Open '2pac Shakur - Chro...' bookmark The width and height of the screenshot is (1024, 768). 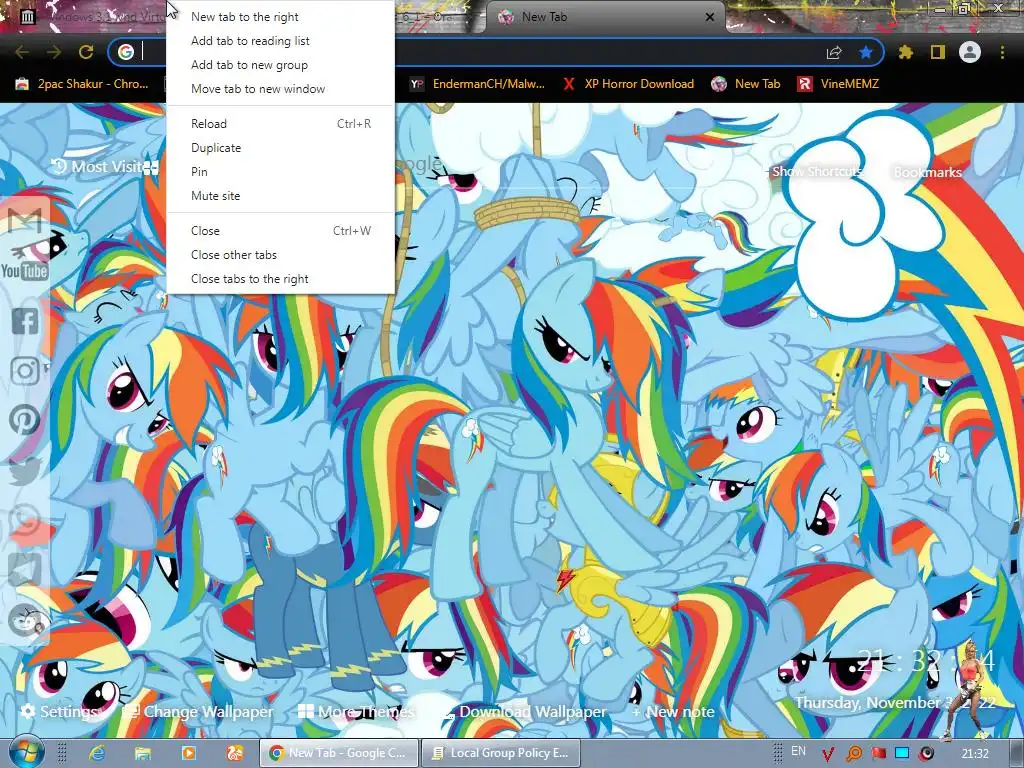82,84
